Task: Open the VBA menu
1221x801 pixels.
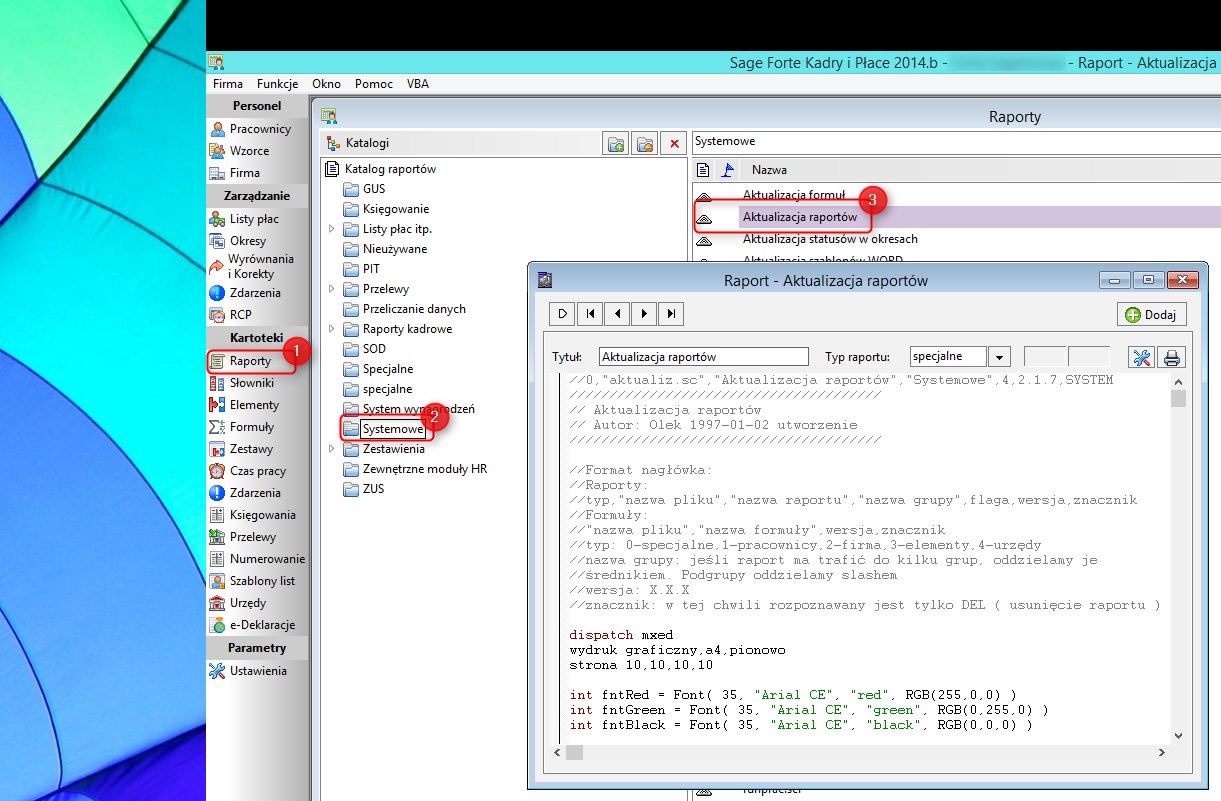Action: pyautogui.click(x=418, y=84)
